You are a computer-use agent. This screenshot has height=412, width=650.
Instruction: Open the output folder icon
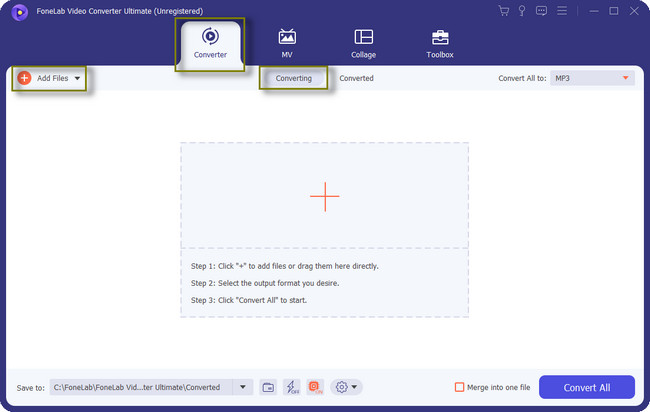(268, 388)
